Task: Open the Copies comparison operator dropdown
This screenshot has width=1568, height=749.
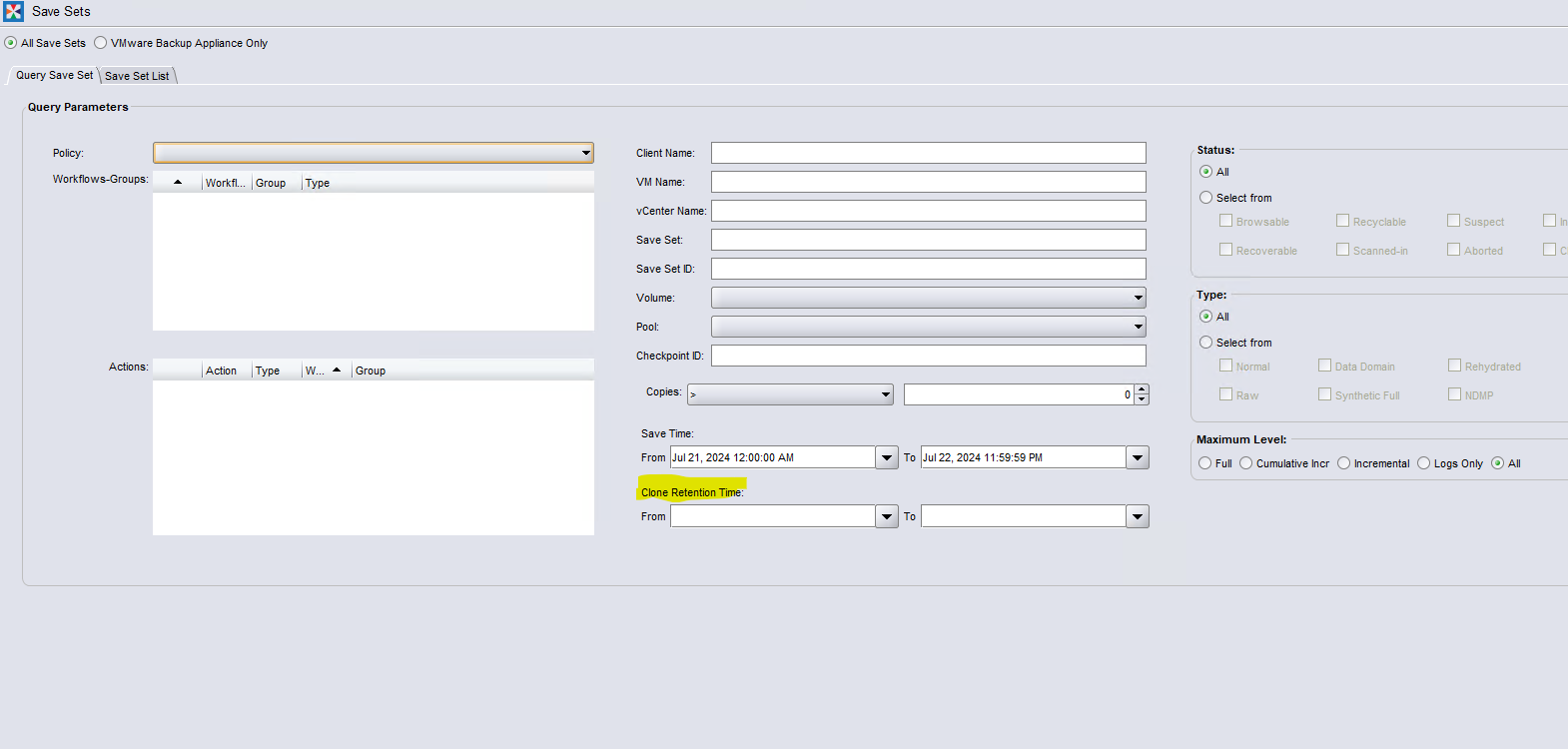Action: click(885, 394)
